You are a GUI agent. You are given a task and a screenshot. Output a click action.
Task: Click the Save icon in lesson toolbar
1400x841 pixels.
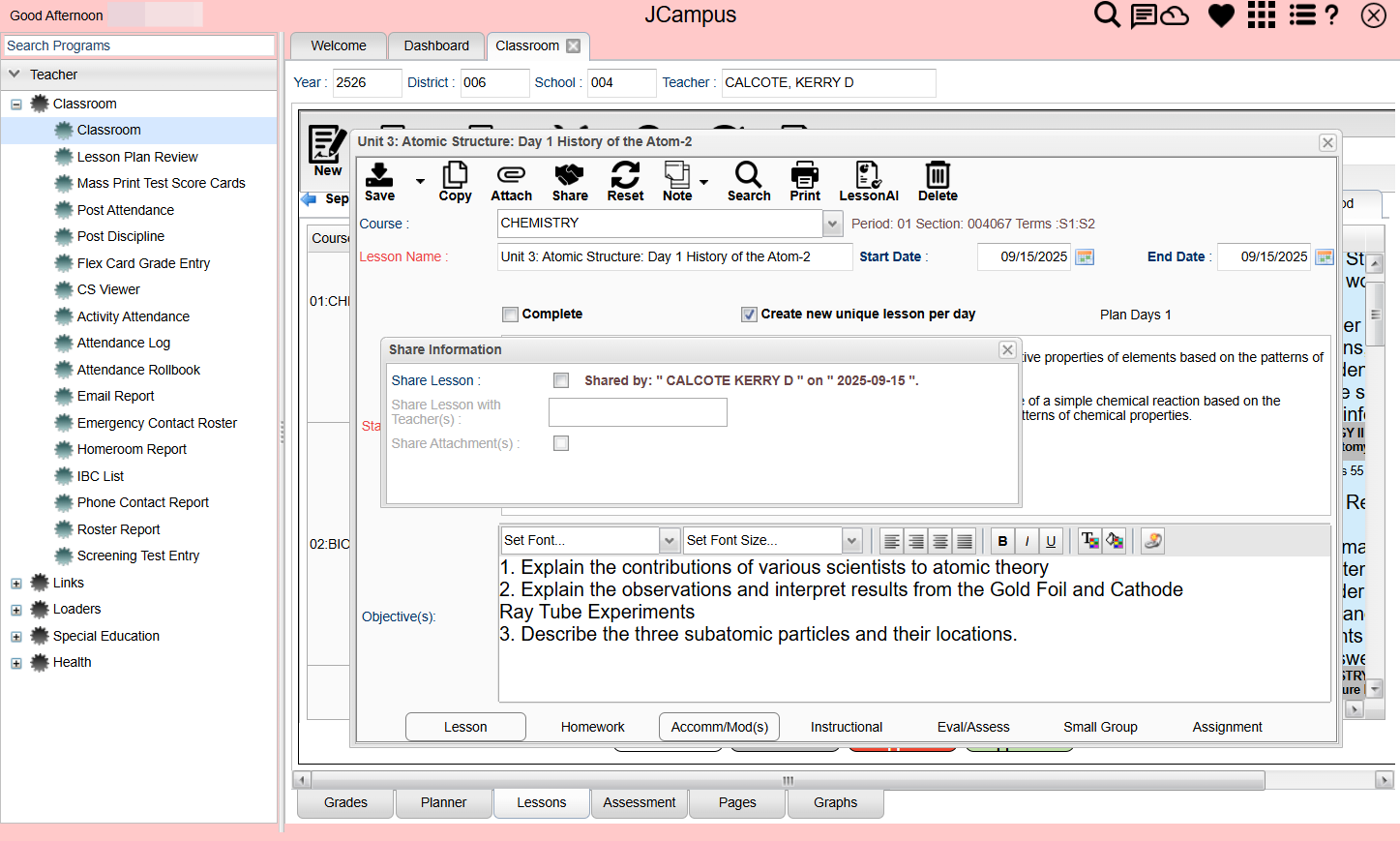[379, 181]
